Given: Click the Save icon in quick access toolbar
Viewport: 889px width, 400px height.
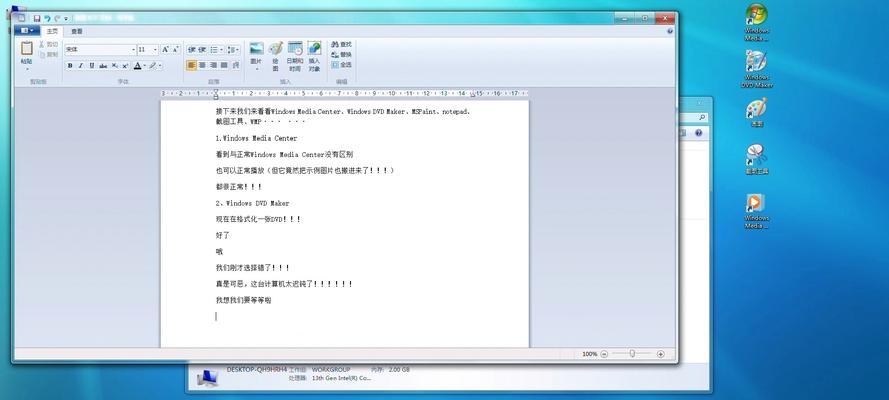Looking at the screenshot, I should tap(37, 19).
